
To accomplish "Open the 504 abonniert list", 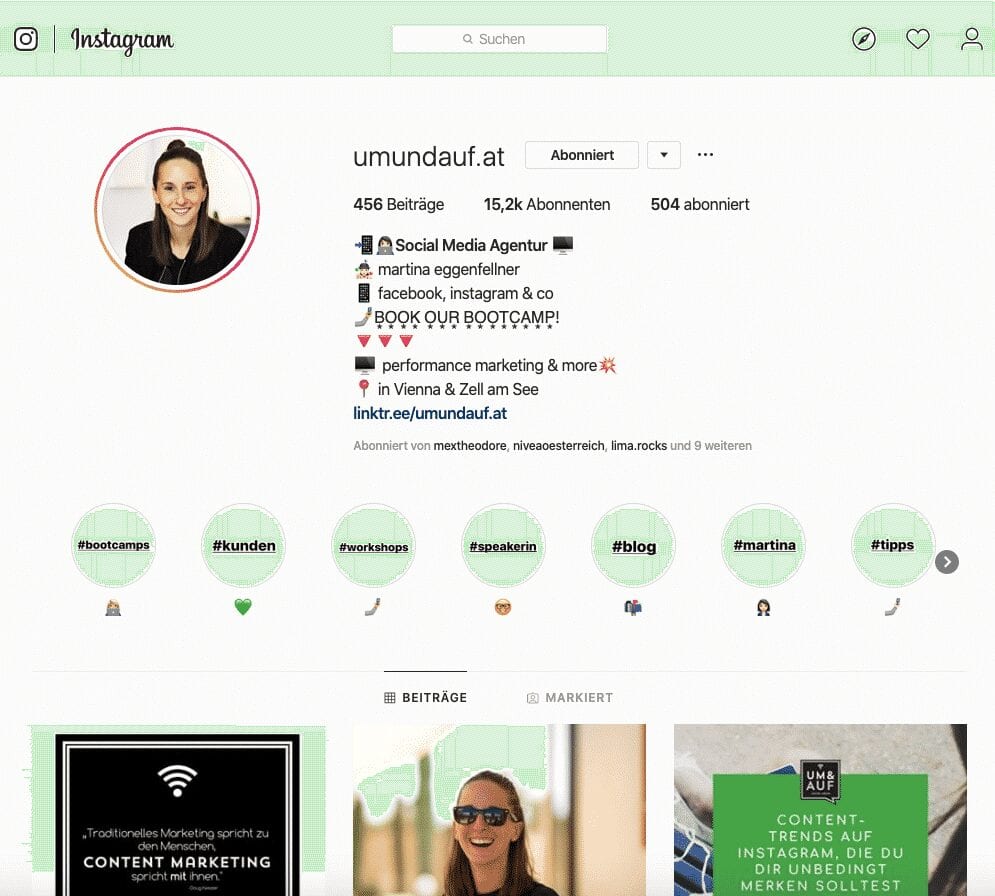I will tap(700, 204).
